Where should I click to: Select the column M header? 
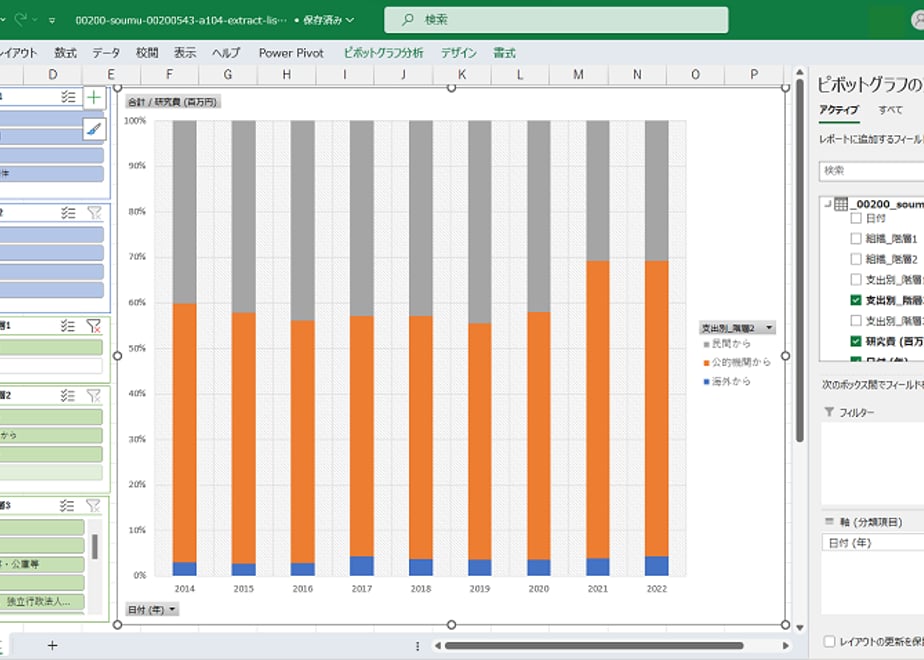click(578, 74)
